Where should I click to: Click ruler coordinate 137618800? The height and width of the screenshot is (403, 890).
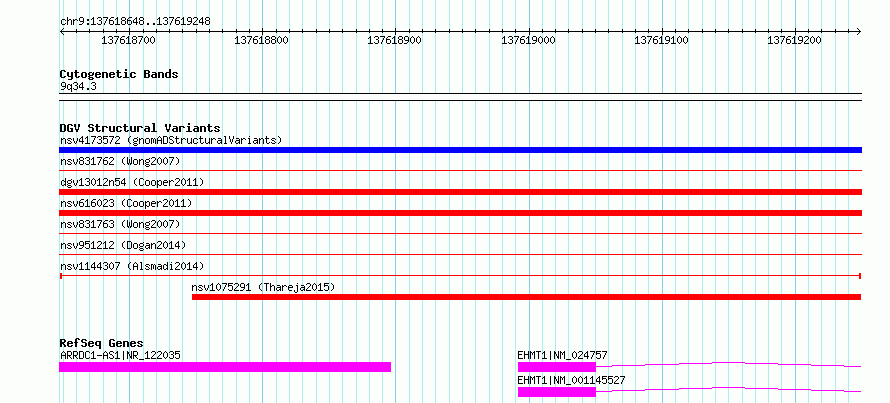262,40
